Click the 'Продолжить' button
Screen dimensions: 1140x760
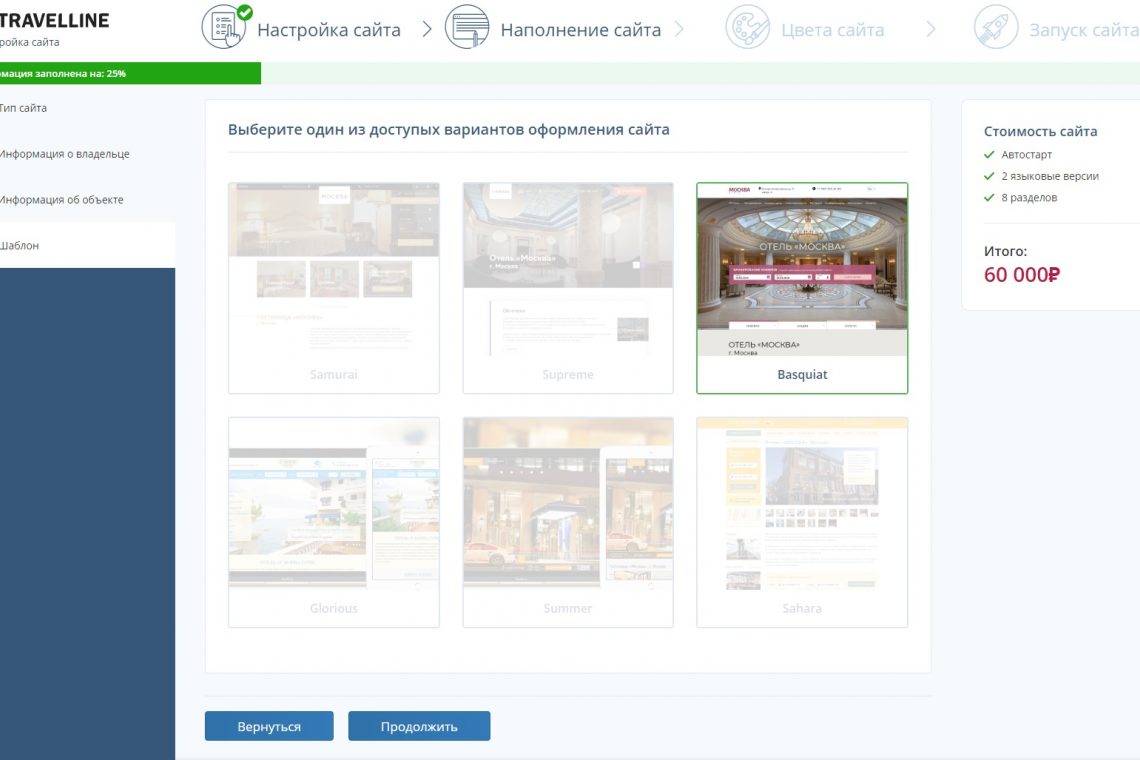[x=419, y=726]
